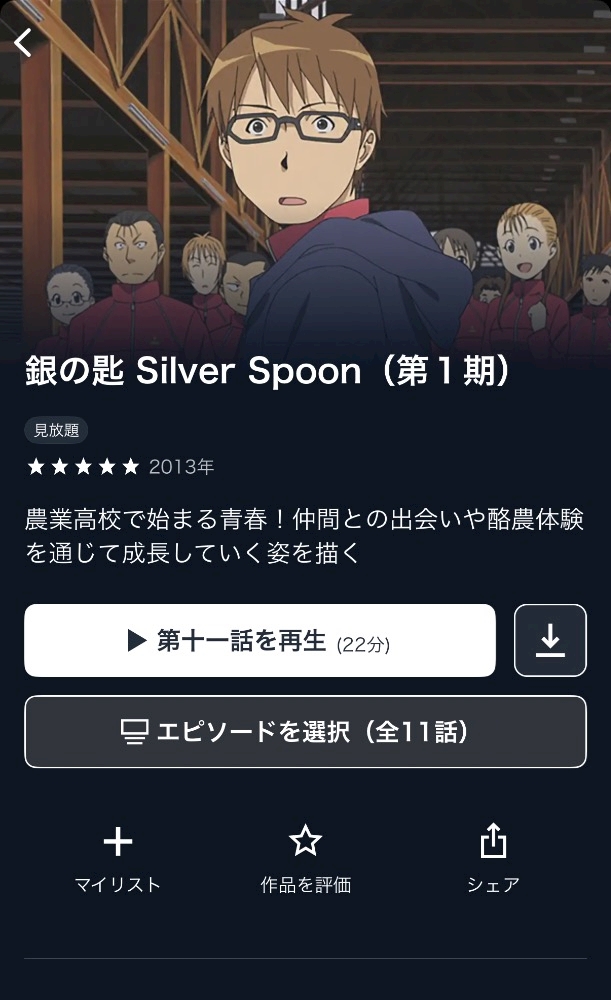Add to マイリスト with plus icon
Image resolution: width=611 pixels, height=1000 pixels.
pyautogui.click(x=118, y=842)
